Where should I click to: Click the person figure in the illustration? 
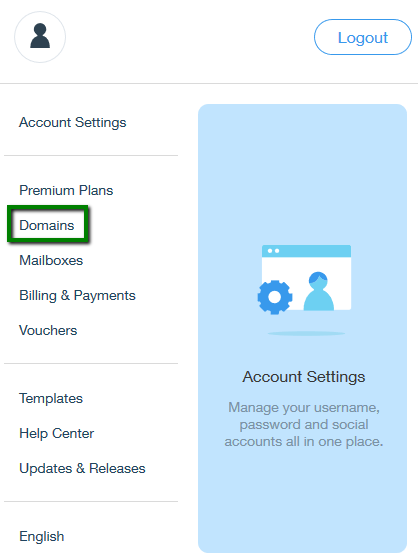tap(318, 291)
